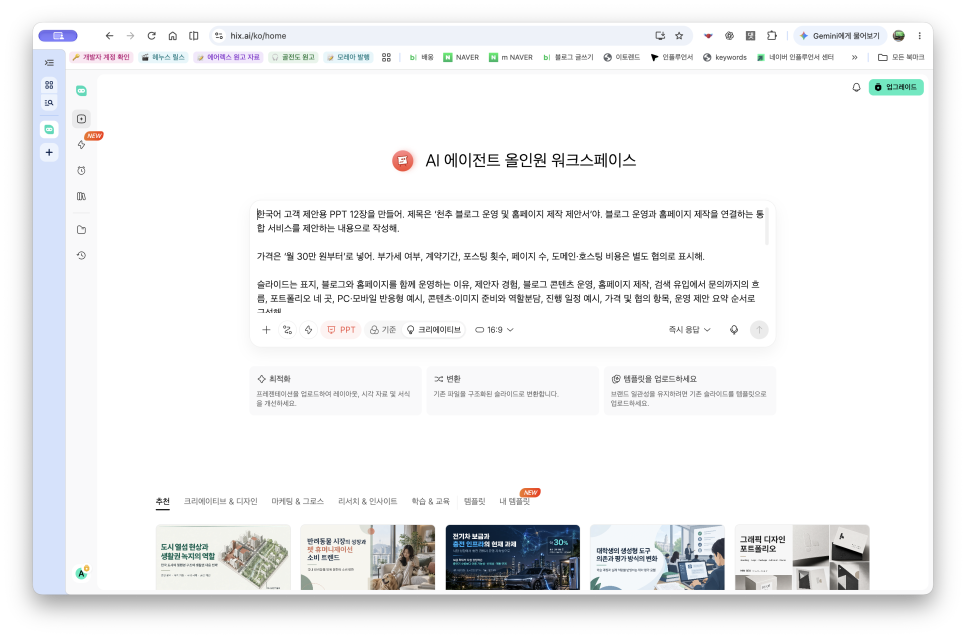The width and height of the screenshot is (966, 638).
Task: Click the 변환 card
Action: coord(513,390)
